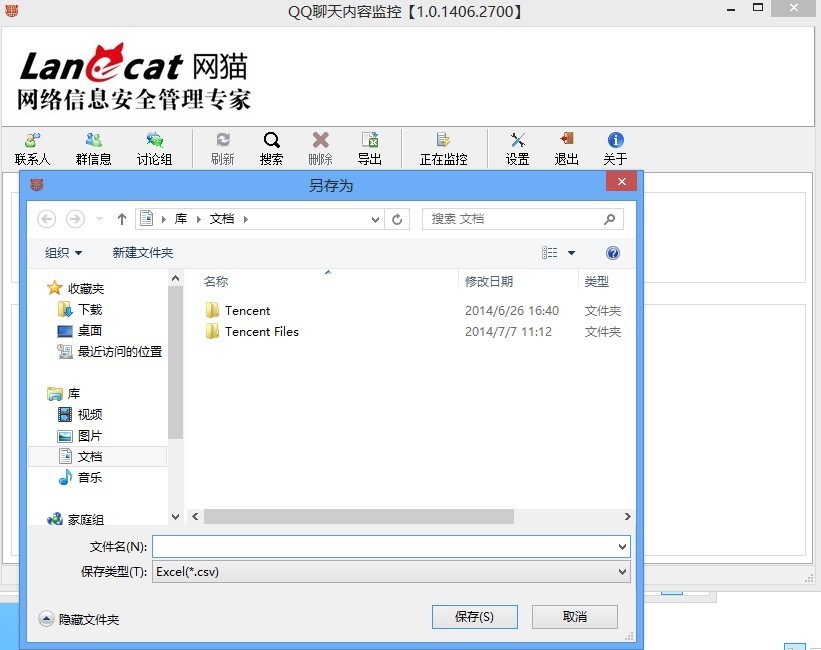This screenshot has width=821, height=650.
Task: Go forward in the save dialog
Action: click(x=75, y=219)
